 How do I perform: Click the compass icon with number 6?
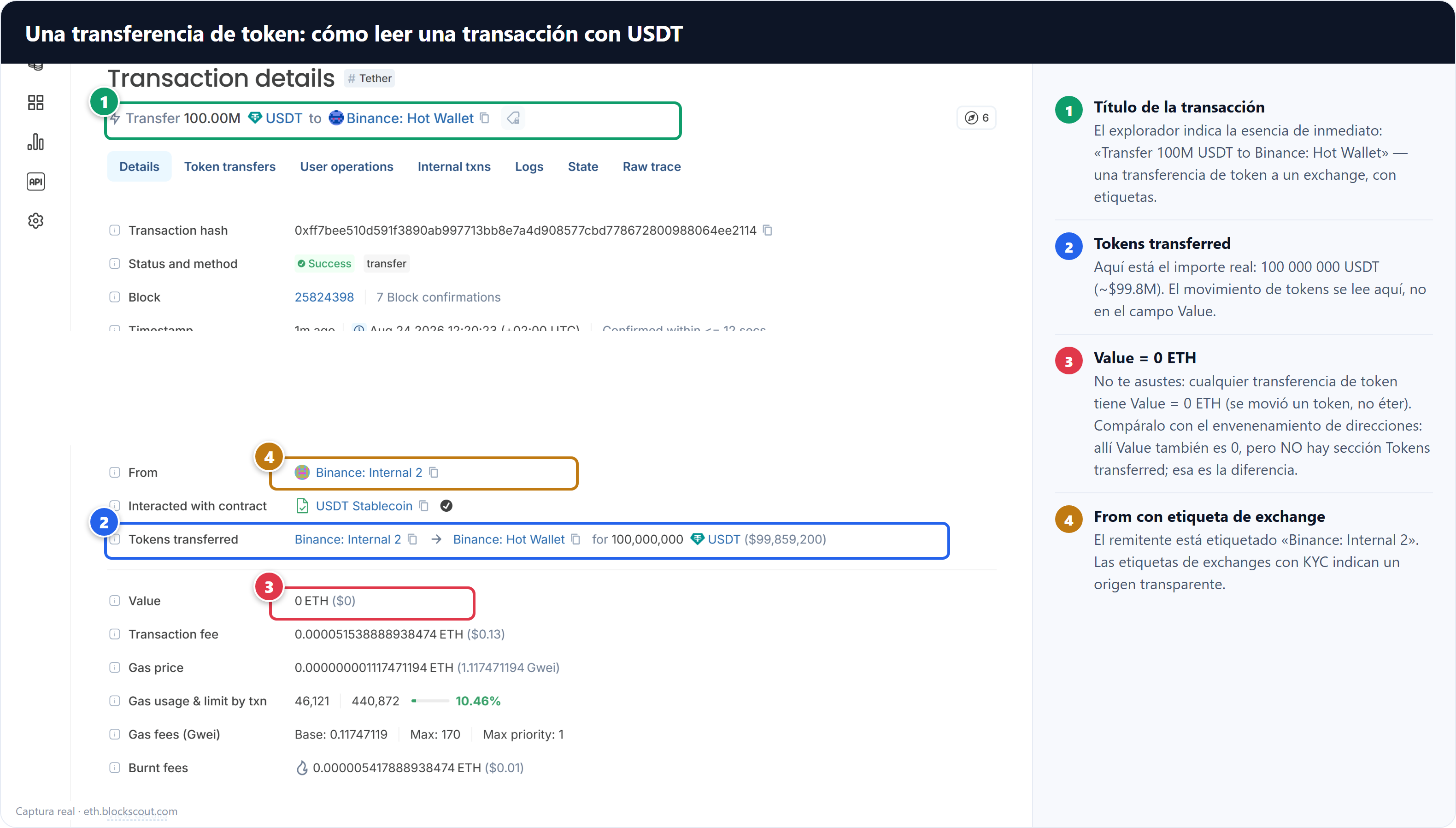[976, 118]
